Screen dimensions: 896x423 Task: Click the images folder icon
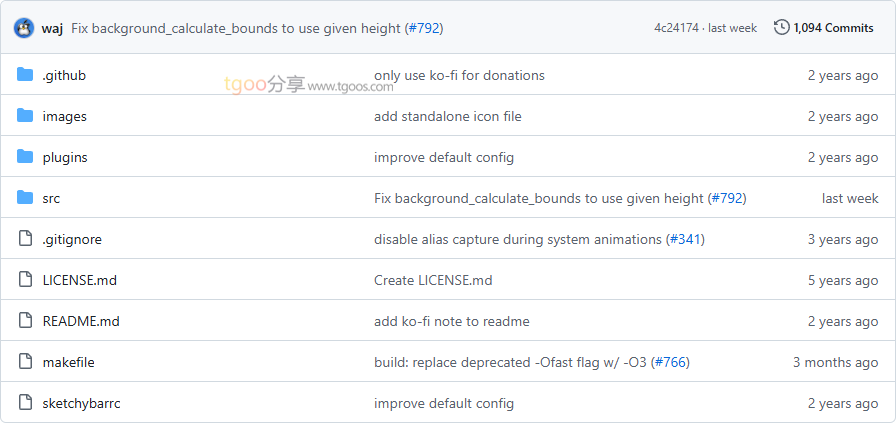[25, 116]
